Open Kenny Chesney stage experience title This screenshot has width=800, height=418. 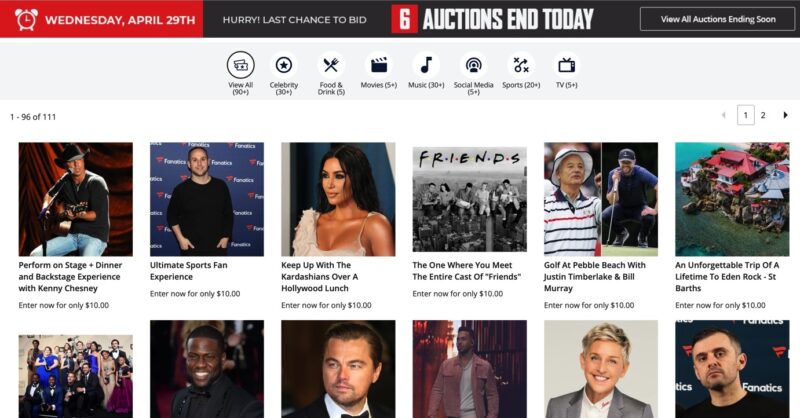point(70,277)
